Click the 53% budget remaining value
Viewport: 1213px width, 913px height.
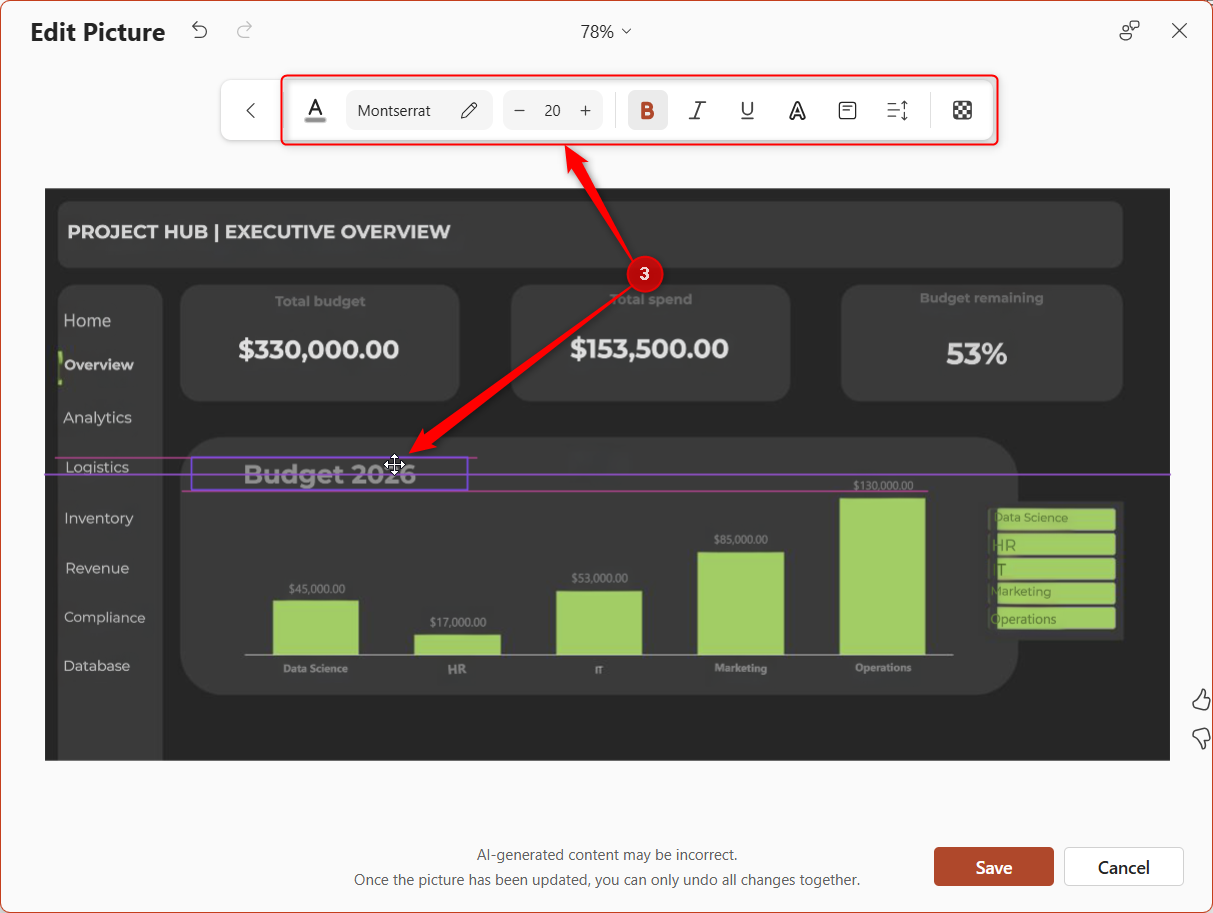(976, 354)
